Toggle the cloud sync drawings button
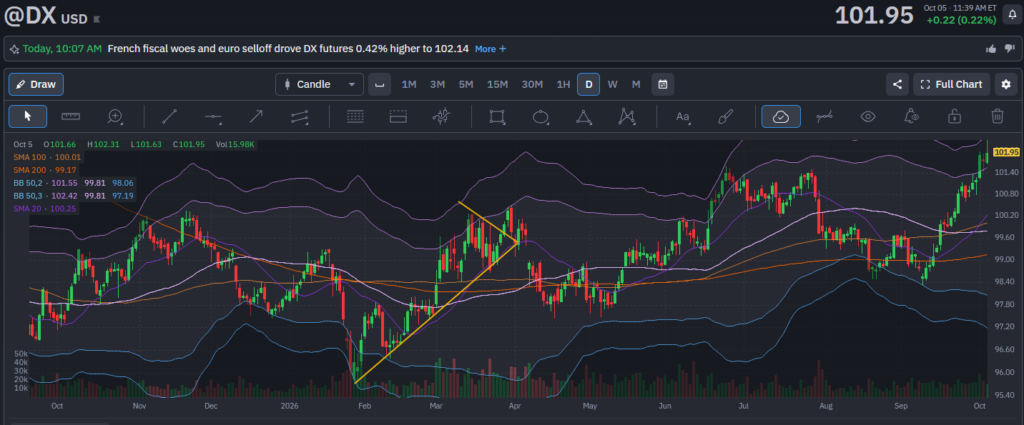The height and width of the screenshot is (425, 1024). (x=781, y=117)
